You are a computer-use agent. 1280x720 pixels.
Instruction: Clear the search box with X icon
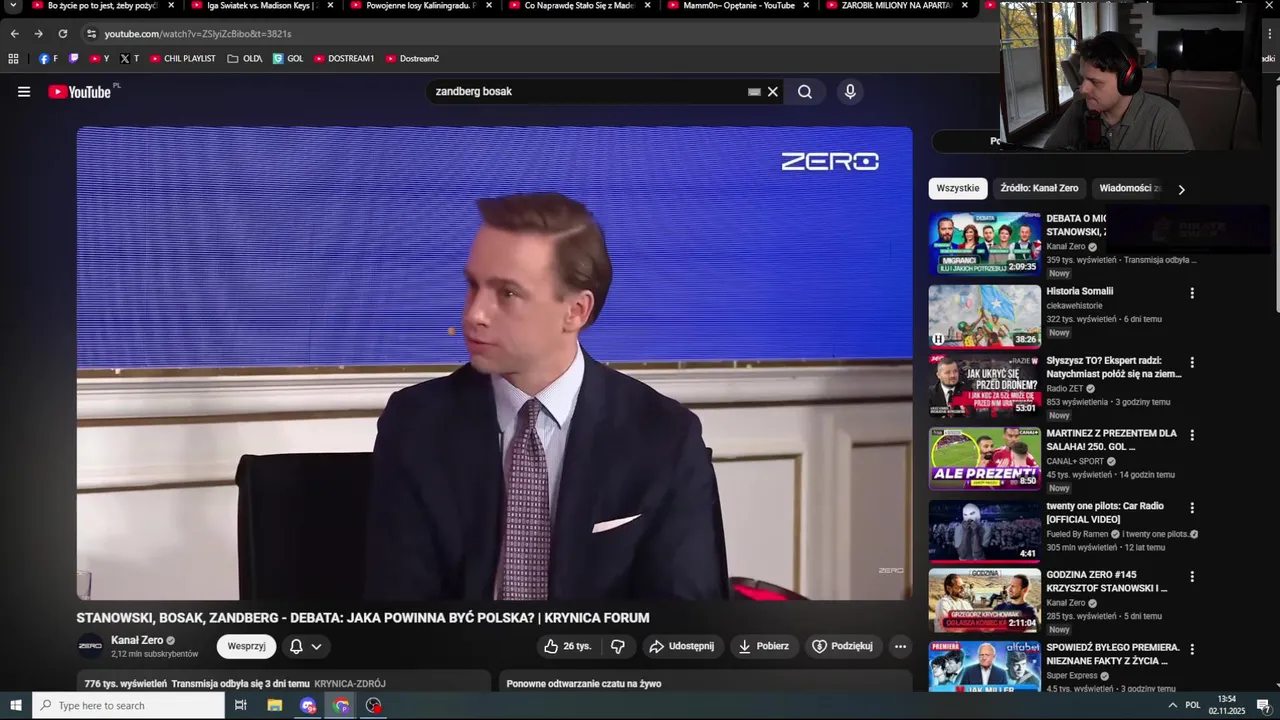pos(772,92)
